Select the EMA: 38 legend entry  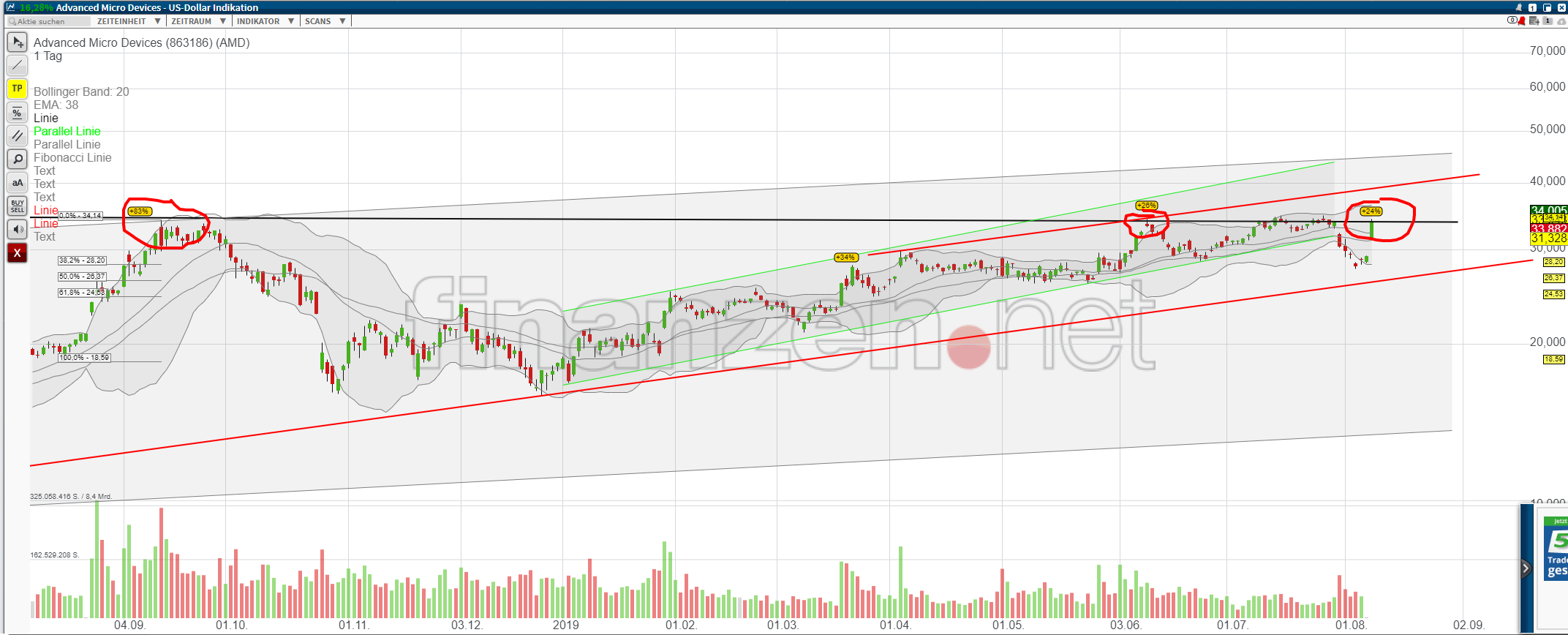[56, 105]
